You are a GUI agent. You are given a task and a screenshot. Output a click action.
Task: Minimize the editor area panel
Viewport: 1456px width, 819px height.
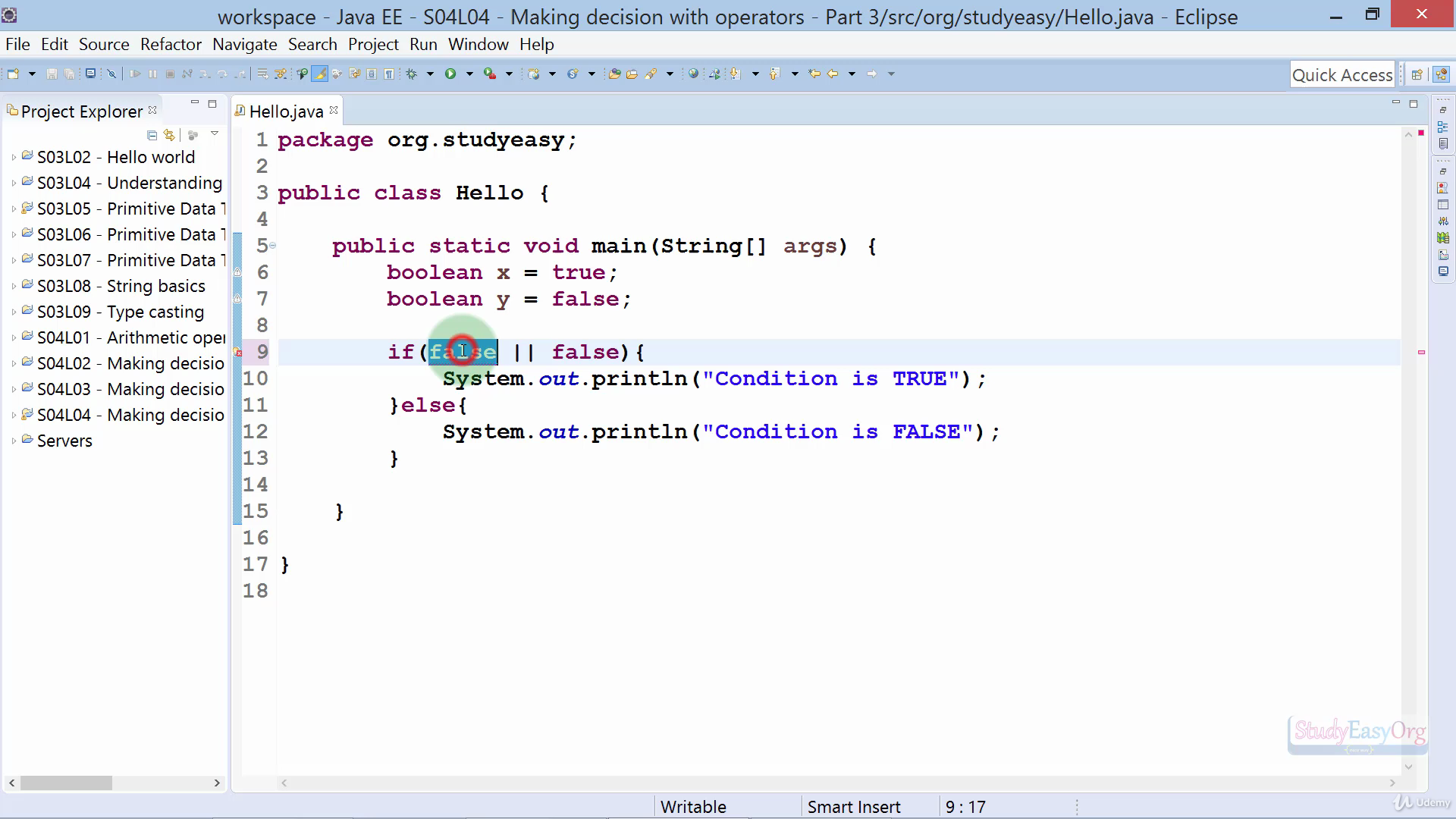click(1395, 102)
